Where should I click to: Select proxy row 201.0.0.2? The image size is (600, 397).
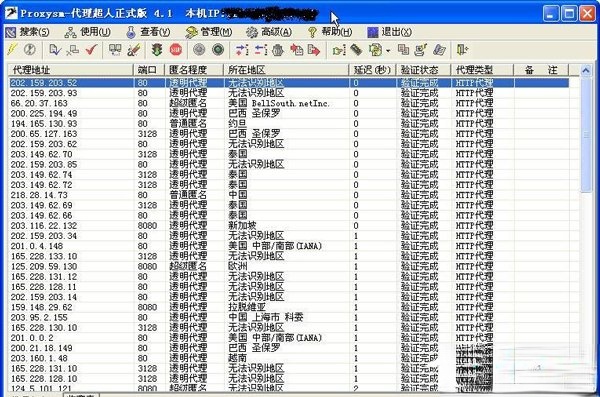(289, 338)
